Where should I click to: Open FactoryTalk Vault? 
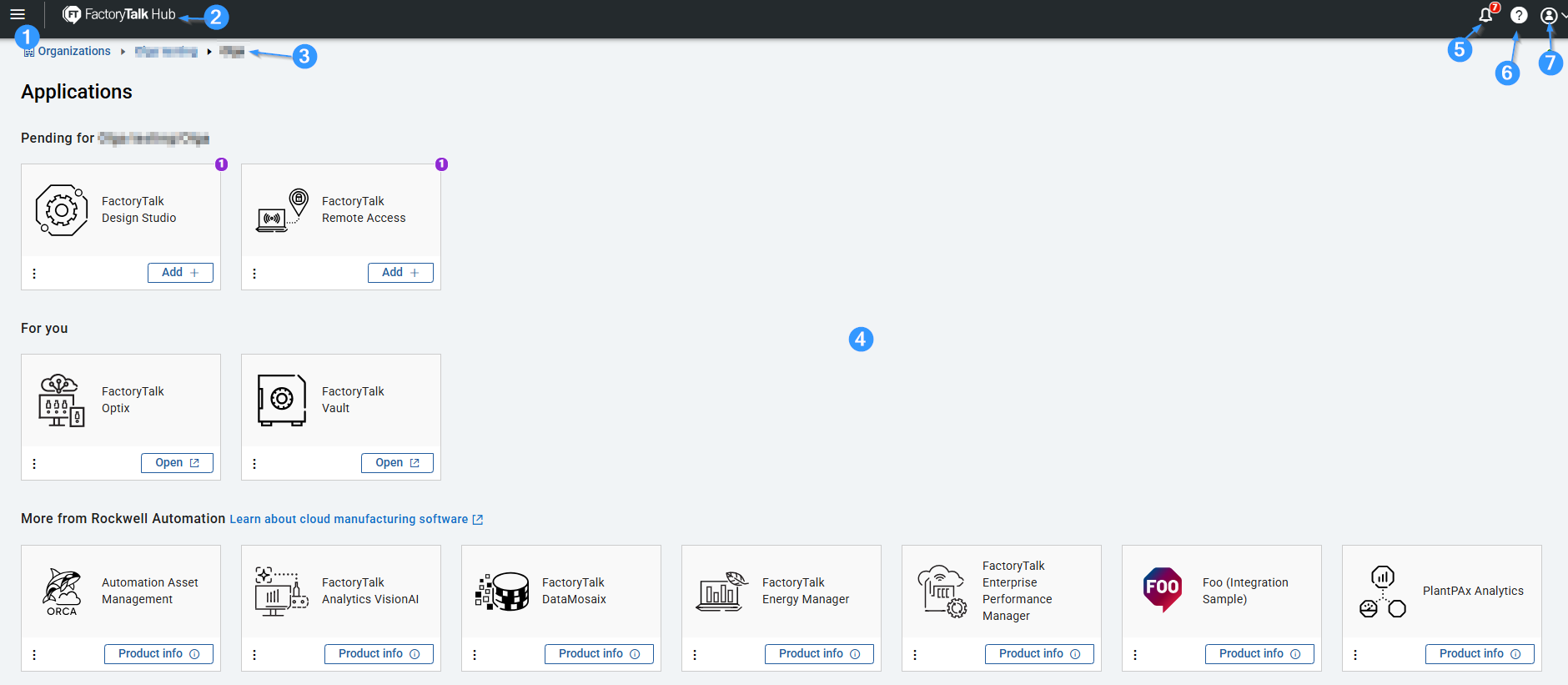click(397, 463)
